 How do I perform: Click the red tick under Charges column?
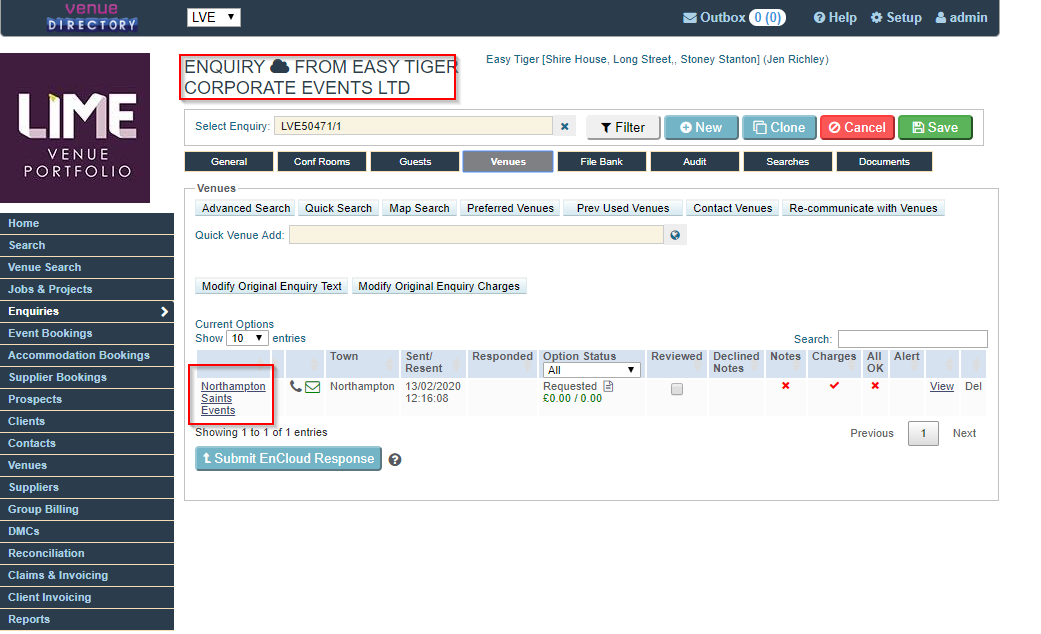click(x=835, y=385)
